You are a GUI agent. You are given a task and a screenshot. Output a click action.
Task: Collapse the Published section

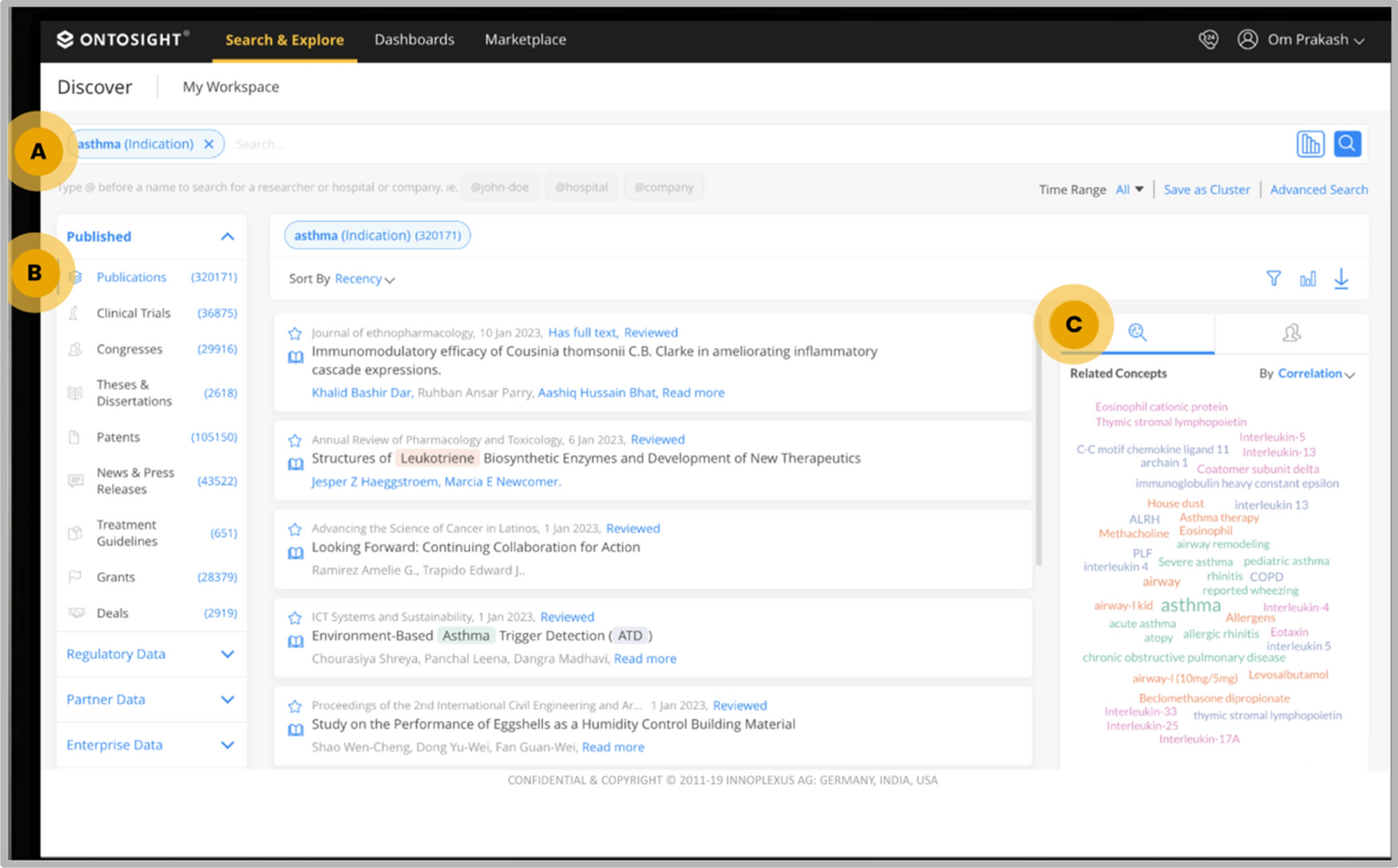coord(227,237)
